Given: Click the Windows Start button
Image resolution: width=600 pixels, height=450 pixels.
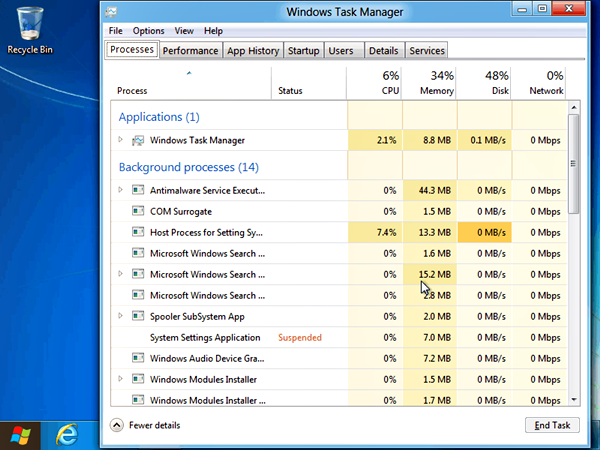Looking at the screenshot, I should pyautogui.click(x=20, y=435).
